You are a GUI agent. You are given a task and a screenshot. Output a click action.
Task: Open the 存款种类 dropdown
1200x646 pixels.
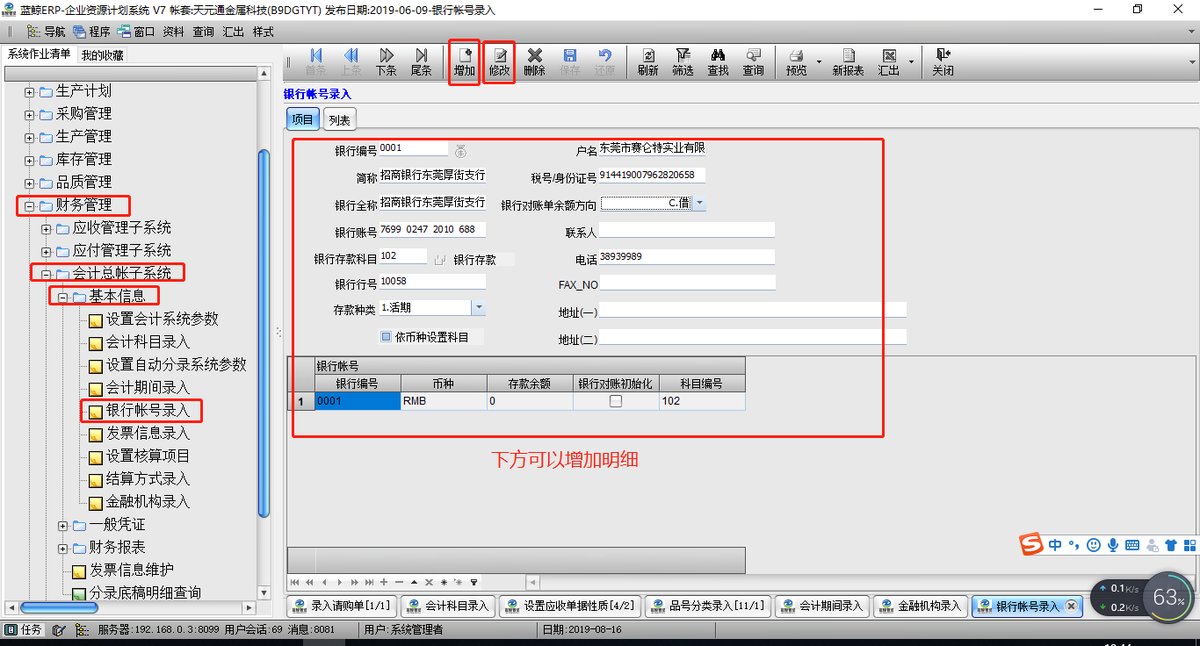[x=478, y=308]
